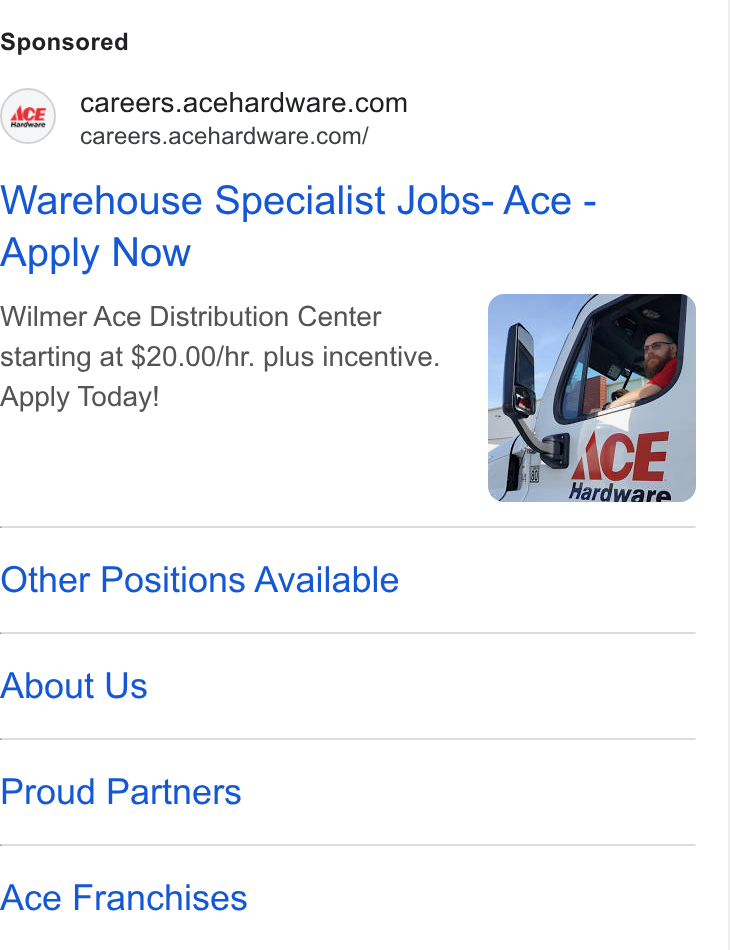
Task: Click the Wilmer Ace Distribution Center text
Action: tap(191, 317)
